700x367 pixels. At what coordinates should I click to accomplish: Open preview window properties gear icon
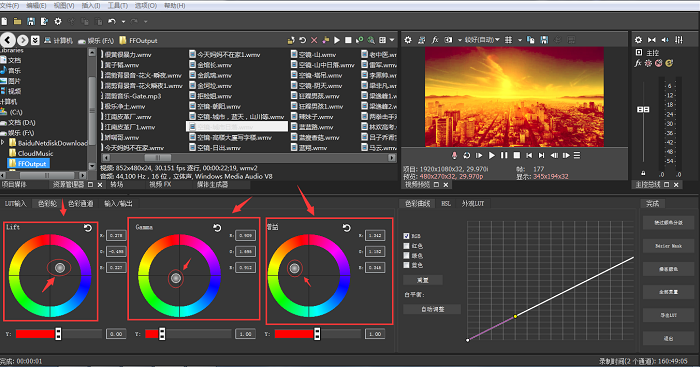[x=408, y=40]
